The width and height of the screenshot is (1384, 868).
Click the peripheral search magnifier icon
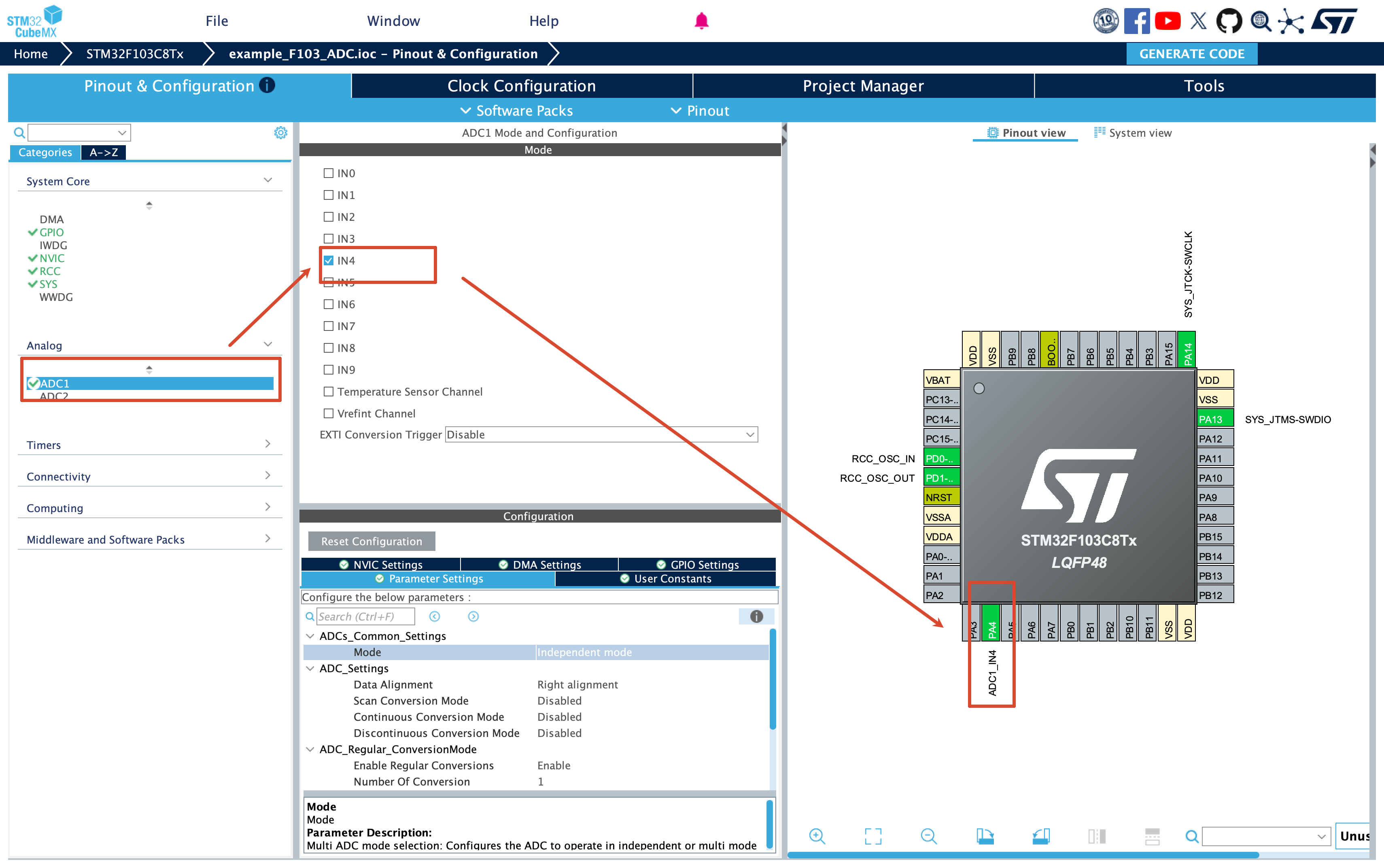coord(19,133)
